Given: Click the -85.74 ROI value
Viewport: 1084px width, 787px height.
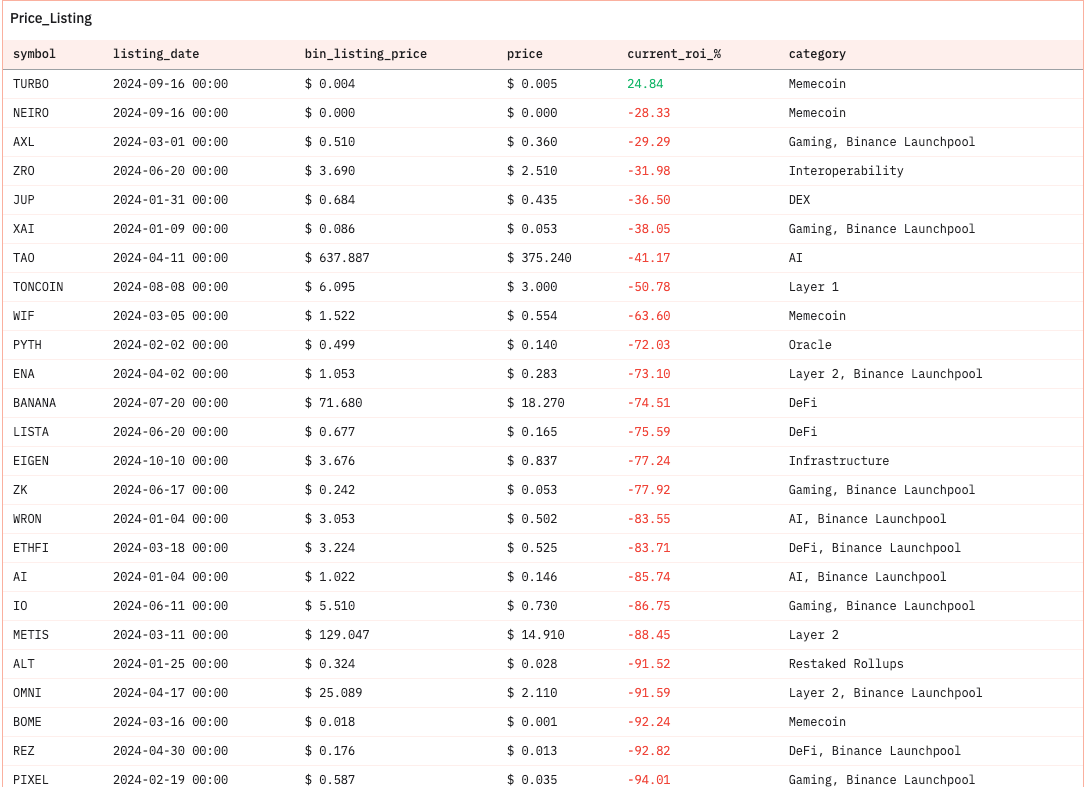Looking at the screenshot, I should (648, 577).
